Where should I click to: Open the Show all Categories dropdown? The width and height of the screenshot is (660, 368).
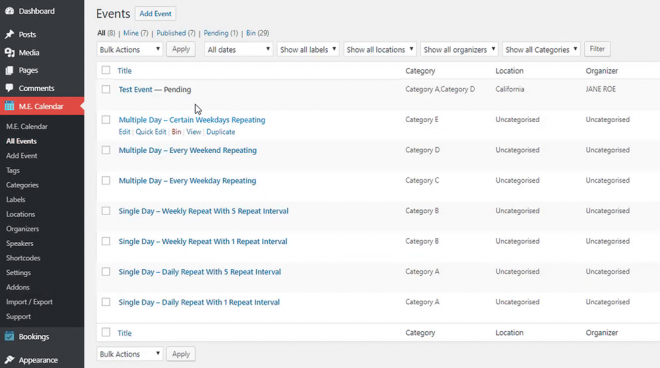click(541, 49)
